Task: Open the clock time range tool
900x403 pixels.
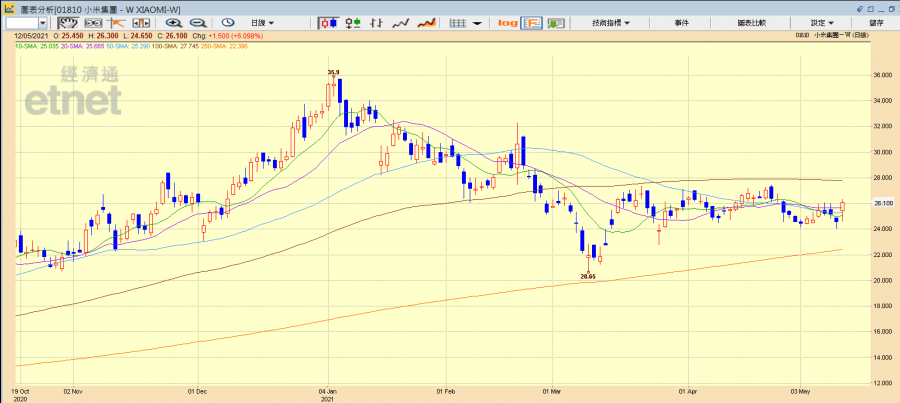Action: pyautogui.click(x=228, y=22)
